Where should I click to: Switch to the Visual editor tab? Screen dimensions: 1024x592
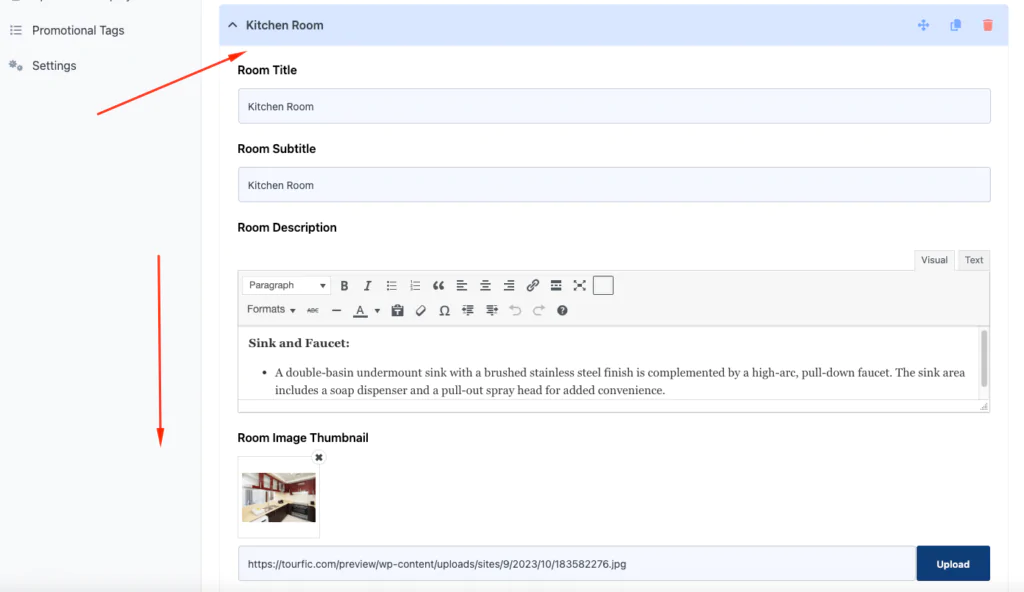[x=934, y=259]
